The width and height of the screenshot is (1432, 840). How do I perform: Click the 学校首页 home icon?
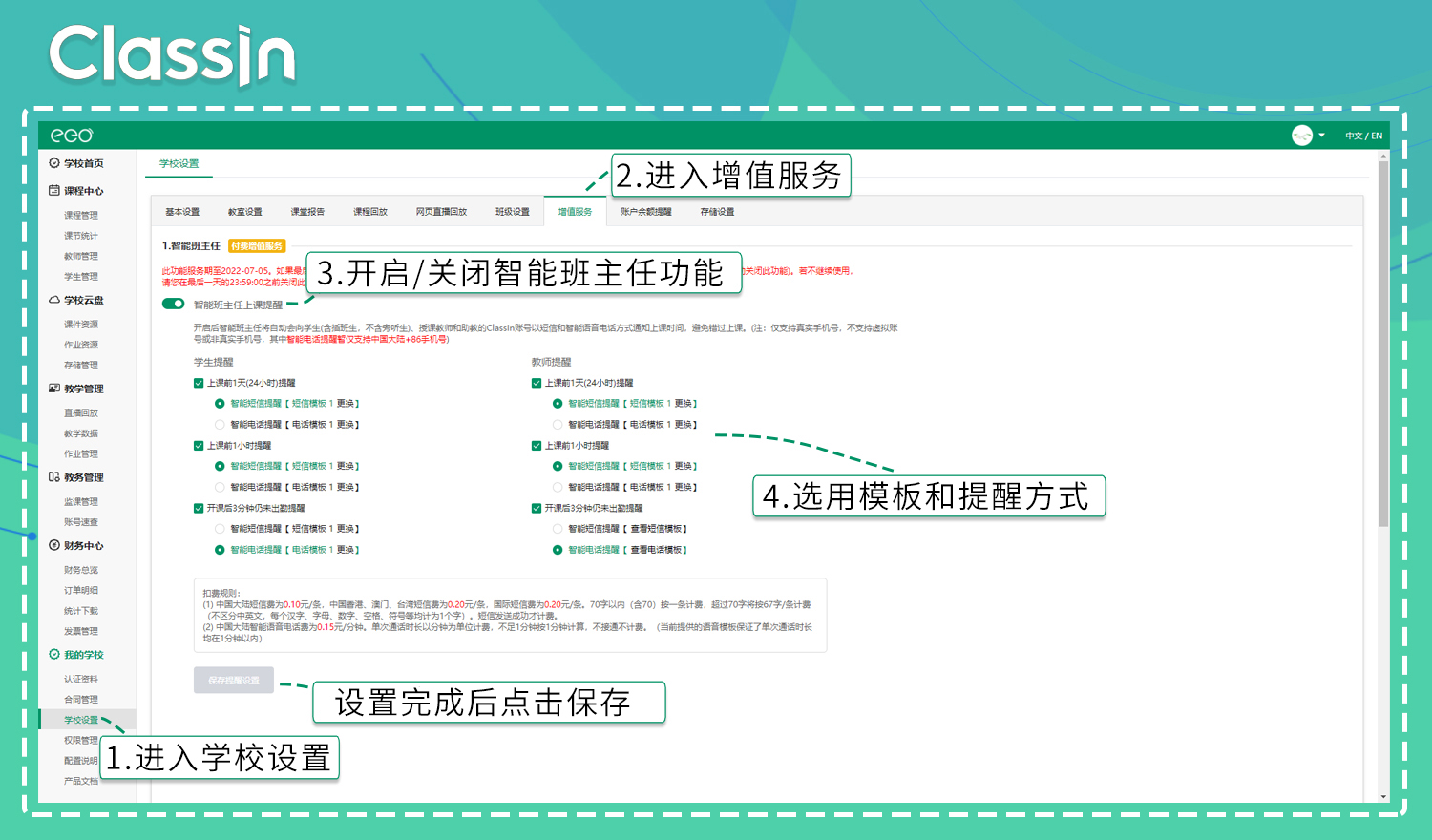click(x=54, y=163)
